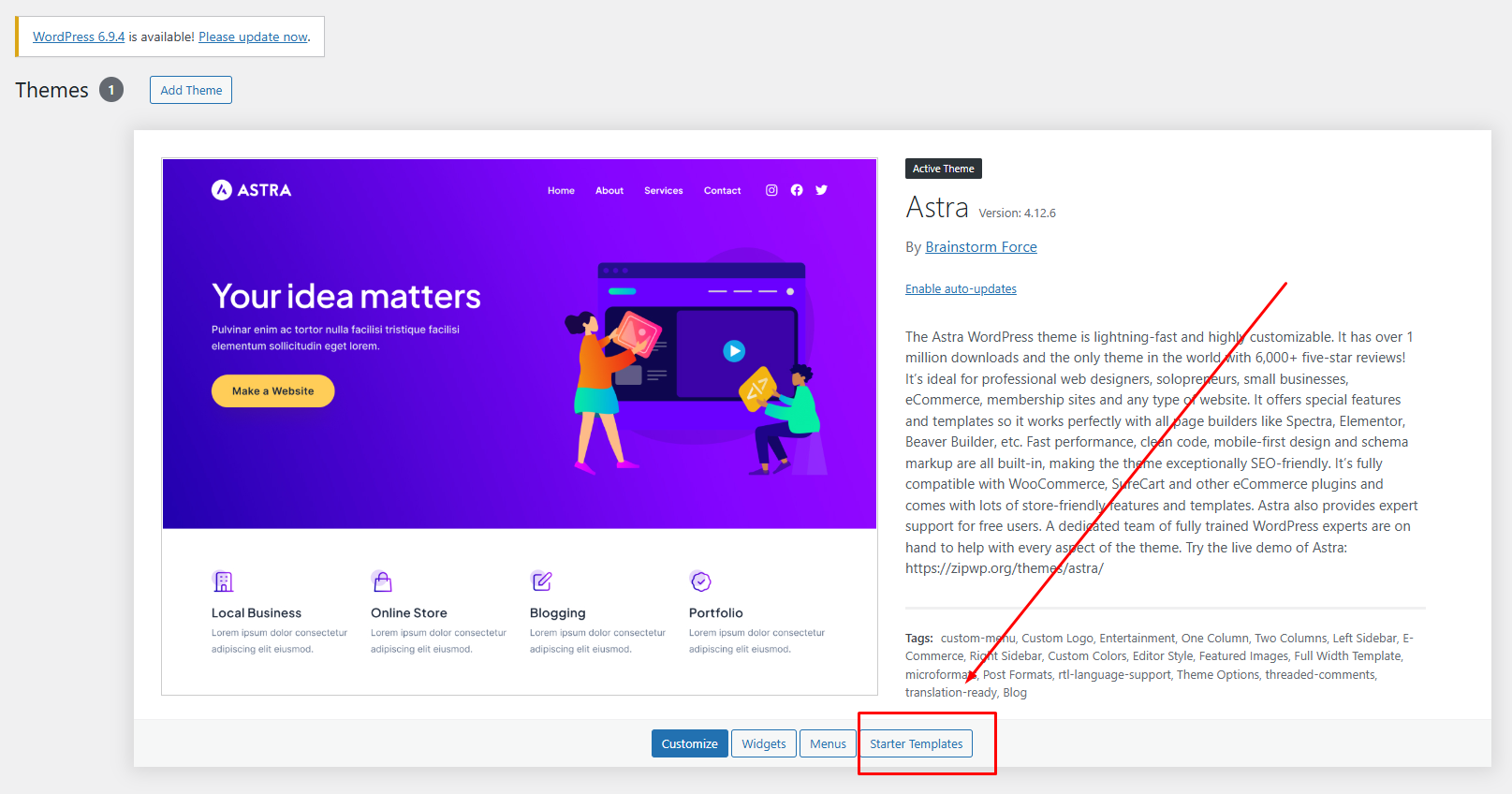This screenshot has height=794, width=1512.
Task: Click the play button in preview illustration
Action: [x=734, y=351]
